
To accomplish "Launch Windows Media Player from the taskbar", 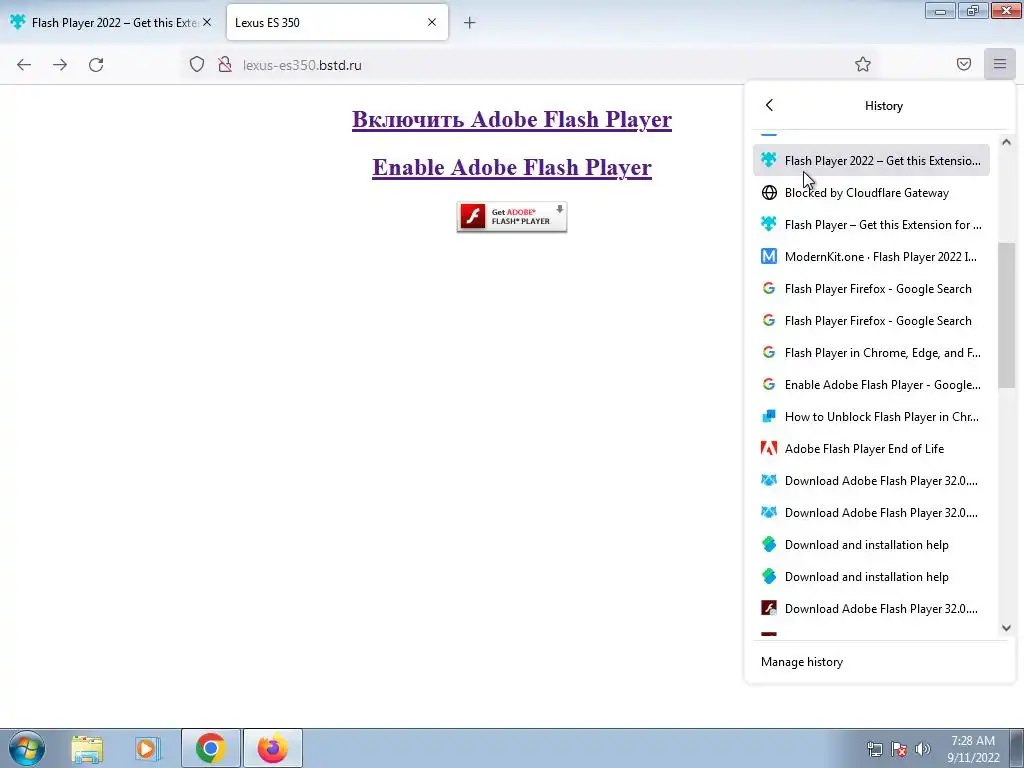I will click(148, 748).
